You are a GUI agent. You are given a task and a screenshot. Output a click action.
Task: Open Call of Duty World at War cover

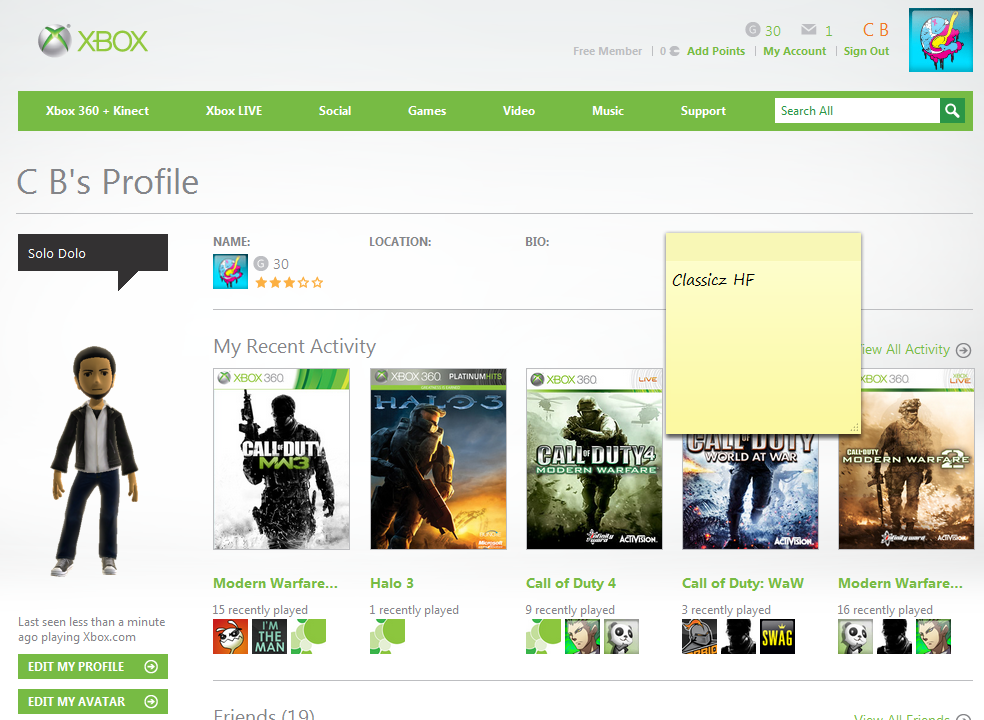[751, 491]
